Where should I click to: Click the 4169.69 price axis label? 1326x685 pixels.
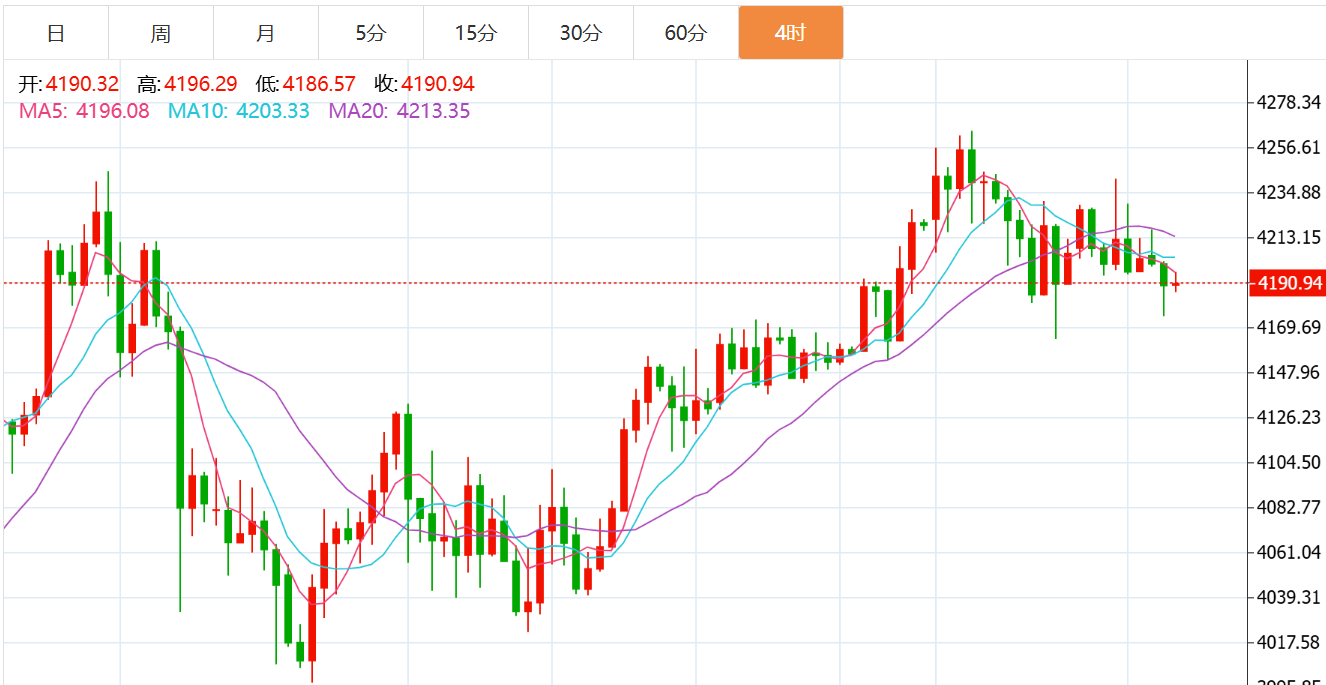click(1290, 327)
